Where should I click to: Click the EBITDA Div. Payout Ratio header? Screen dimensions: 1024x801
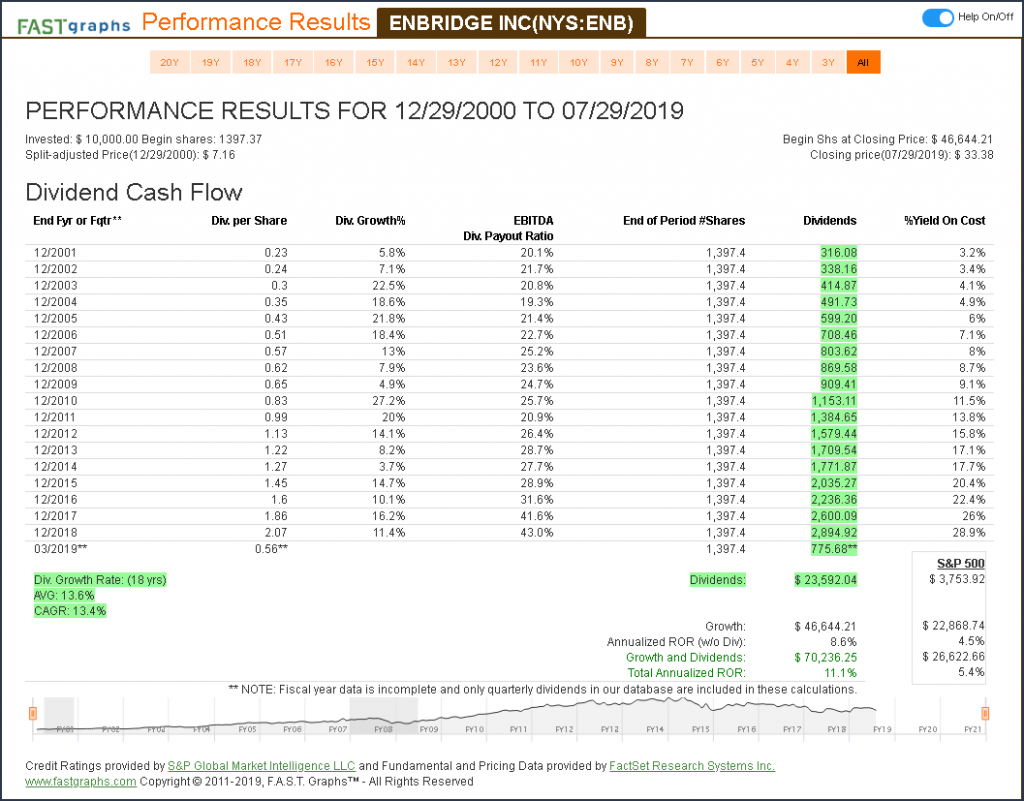coord(508,228)
